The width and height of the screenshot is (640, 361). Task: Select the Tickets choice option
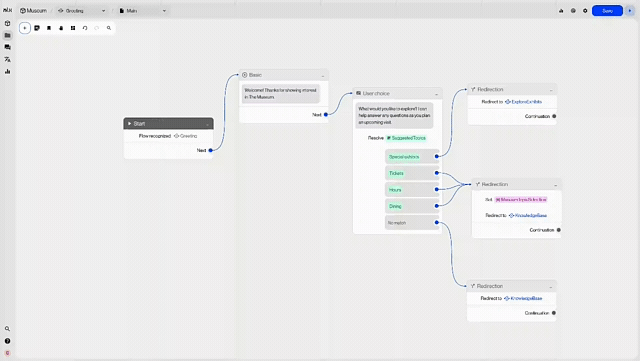(412, 173)
